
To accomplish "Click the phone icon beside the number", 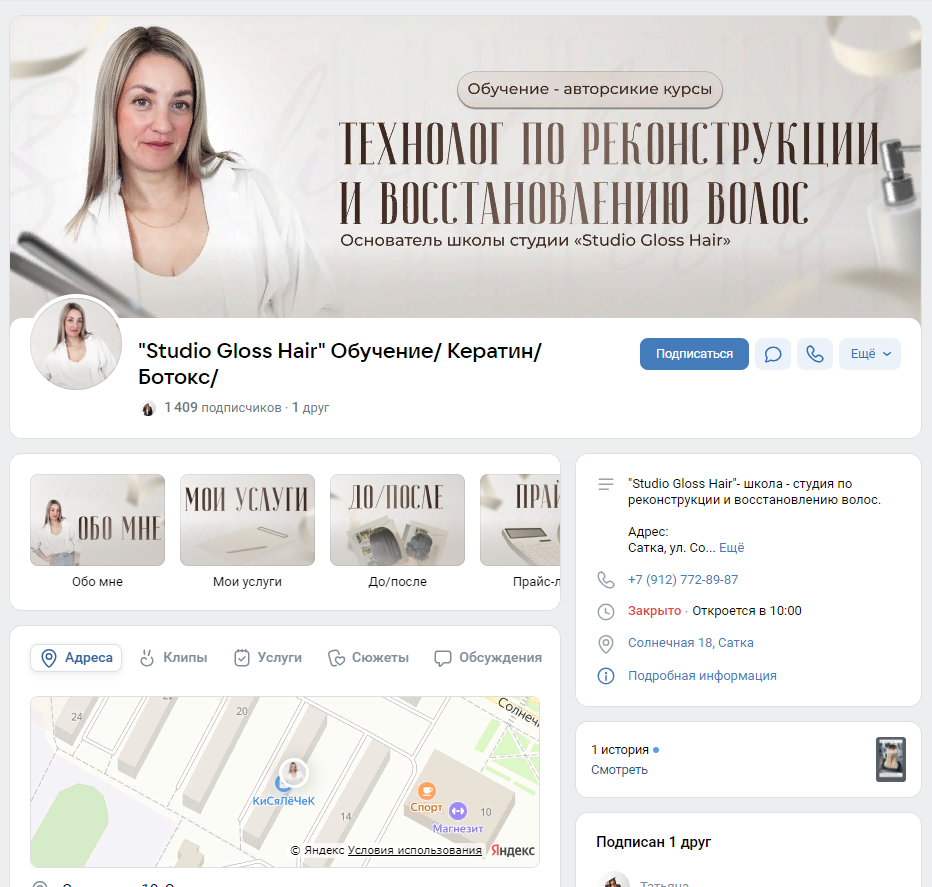I will 606,580.
